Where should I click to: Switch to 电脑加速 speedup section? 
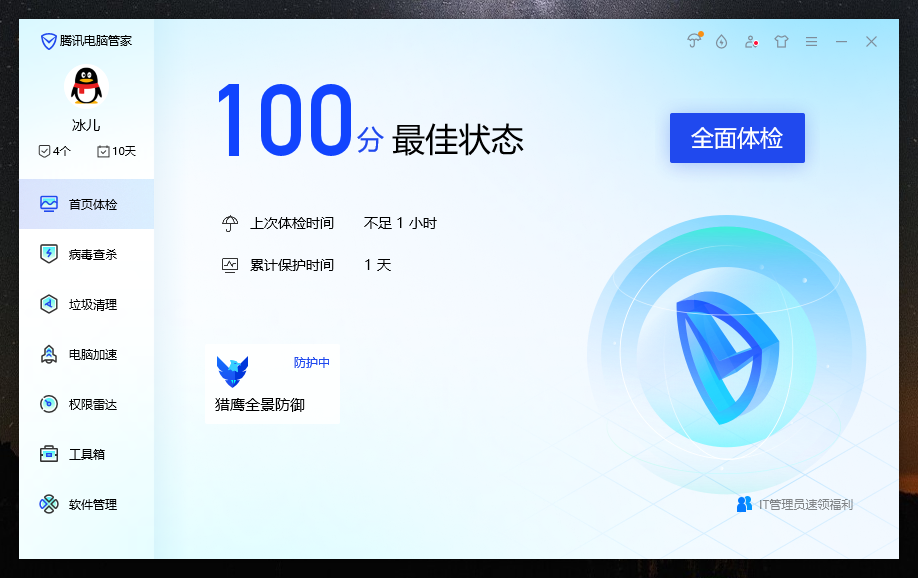click(x=87, y=354)
